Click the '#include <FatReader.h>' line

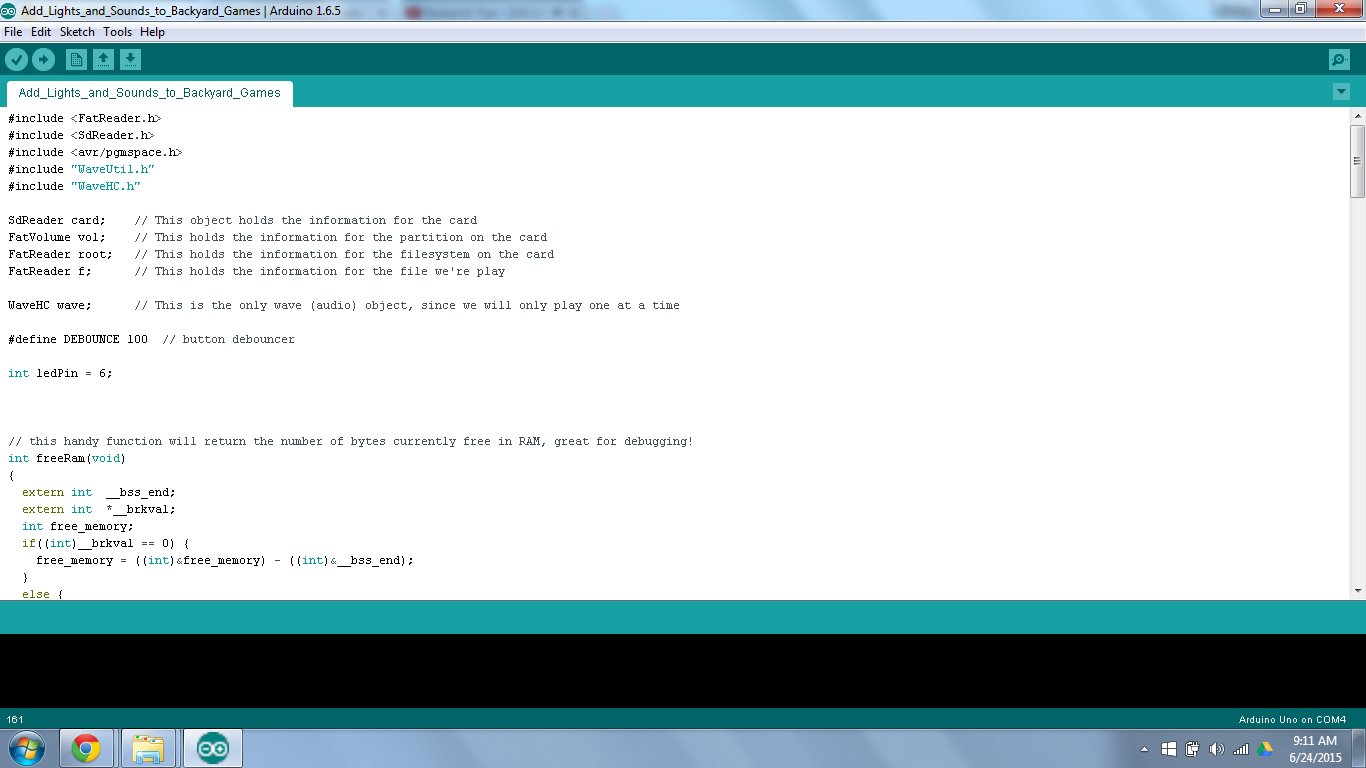tap(84, 118)
